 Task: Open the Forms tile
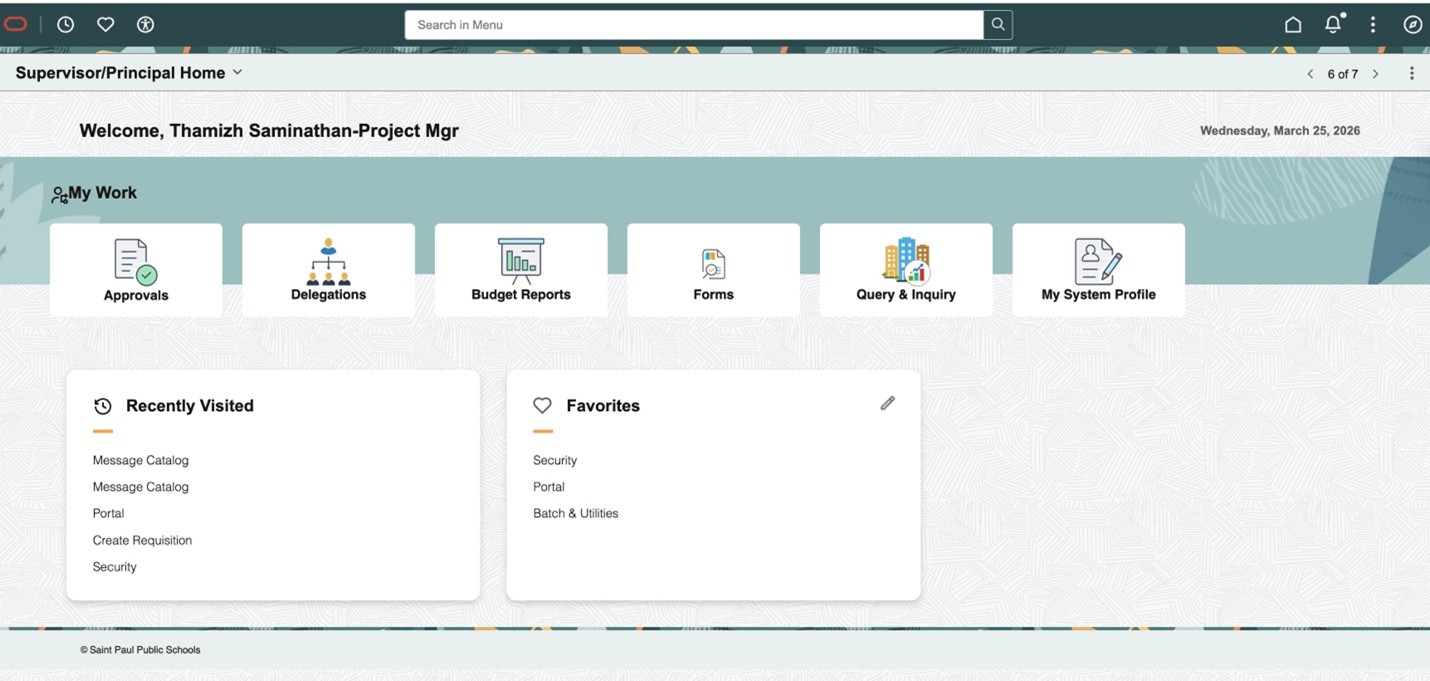713,270
